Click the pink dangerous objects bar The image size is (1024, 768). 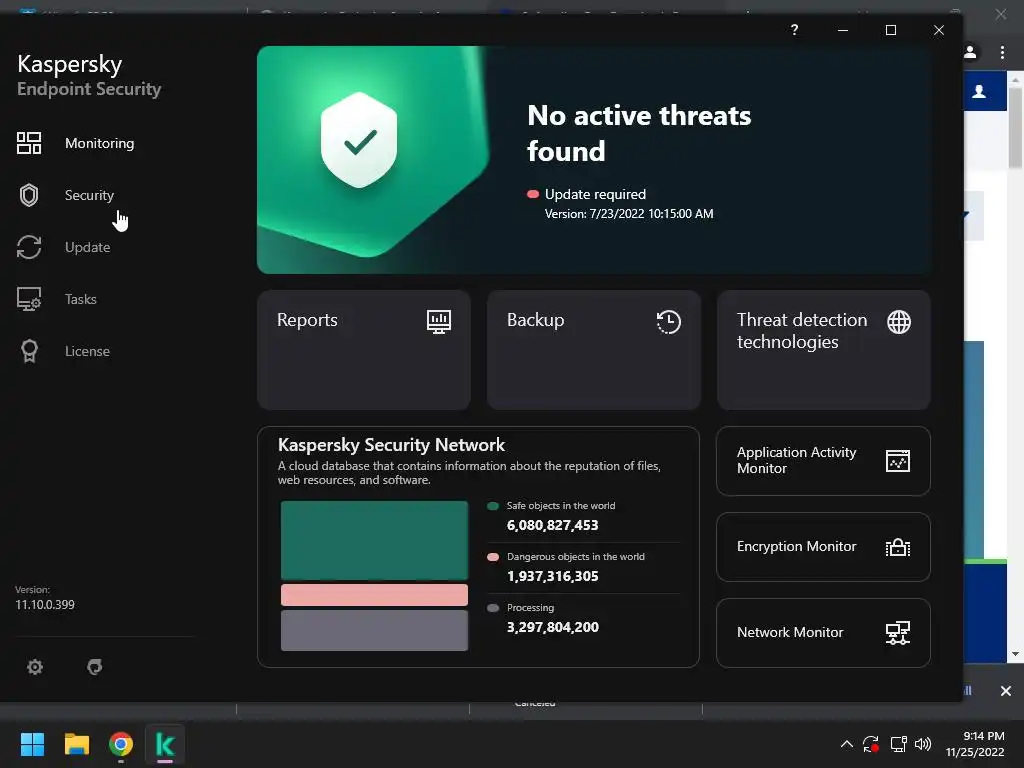[x=374, y=595]
